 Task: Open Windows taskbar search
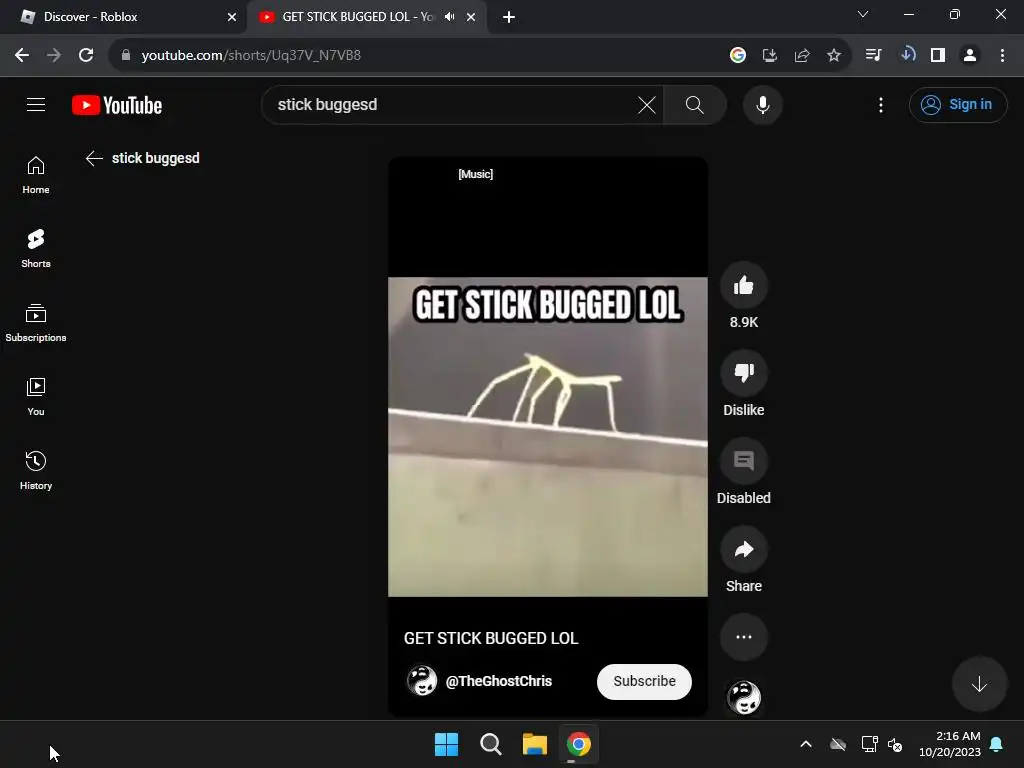point(490,744)
